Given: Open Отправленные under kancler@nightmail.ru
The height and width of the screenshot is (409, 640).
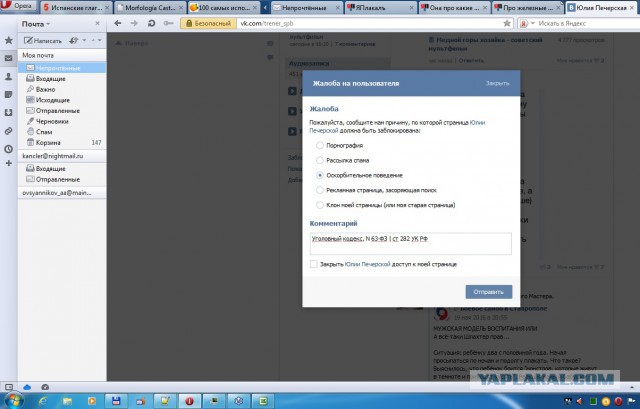Looking at the screenshot, I should (x=62, y=179).
